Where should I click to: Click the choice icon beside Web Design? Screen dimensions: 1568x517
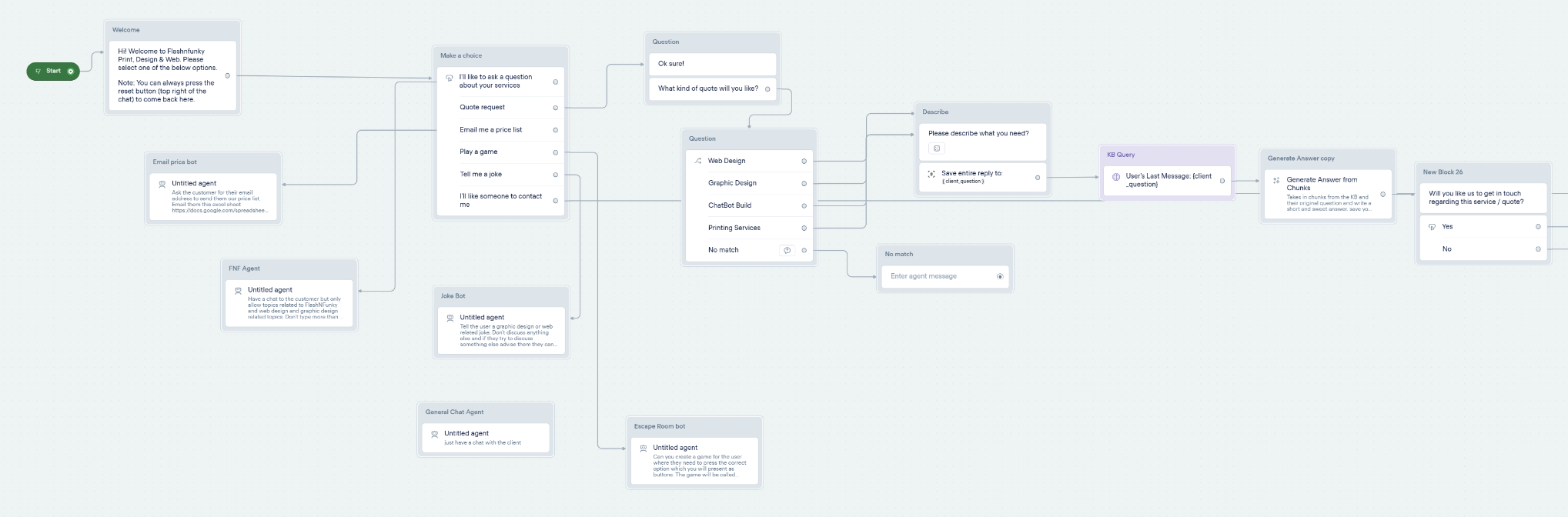[698, 161]
